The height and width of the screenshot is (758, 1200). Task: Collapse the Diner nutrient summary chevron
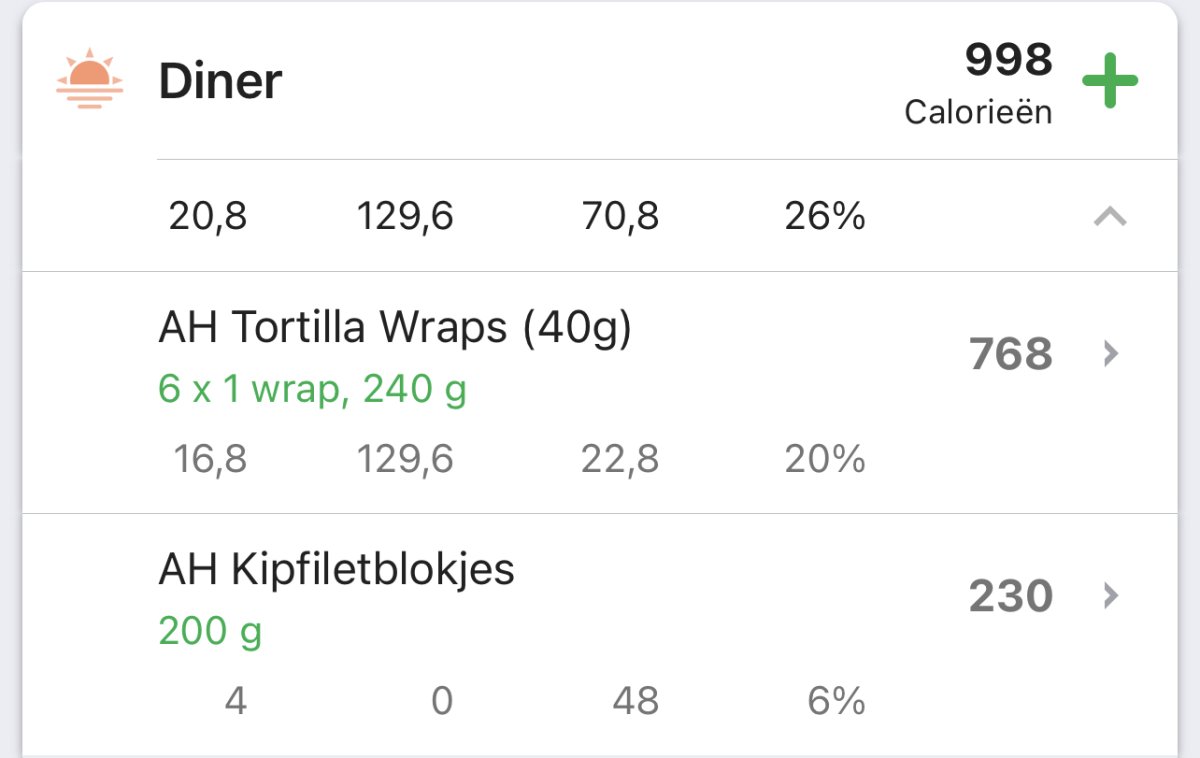click(1110, 216)
